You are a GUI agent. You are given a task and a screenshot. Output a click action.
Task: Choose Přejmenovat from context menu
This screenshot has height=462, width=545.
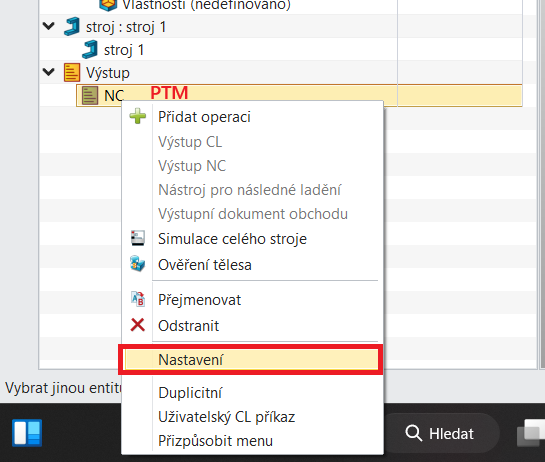[x=199, y=300]
